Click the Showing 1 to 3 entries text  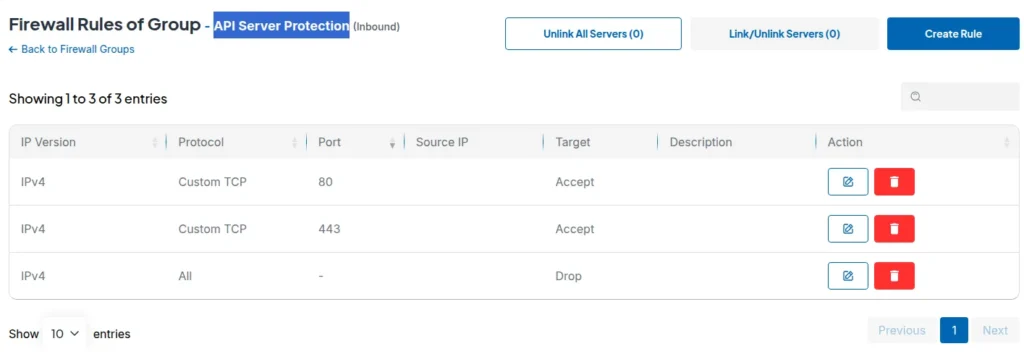[x=88, y=99]
